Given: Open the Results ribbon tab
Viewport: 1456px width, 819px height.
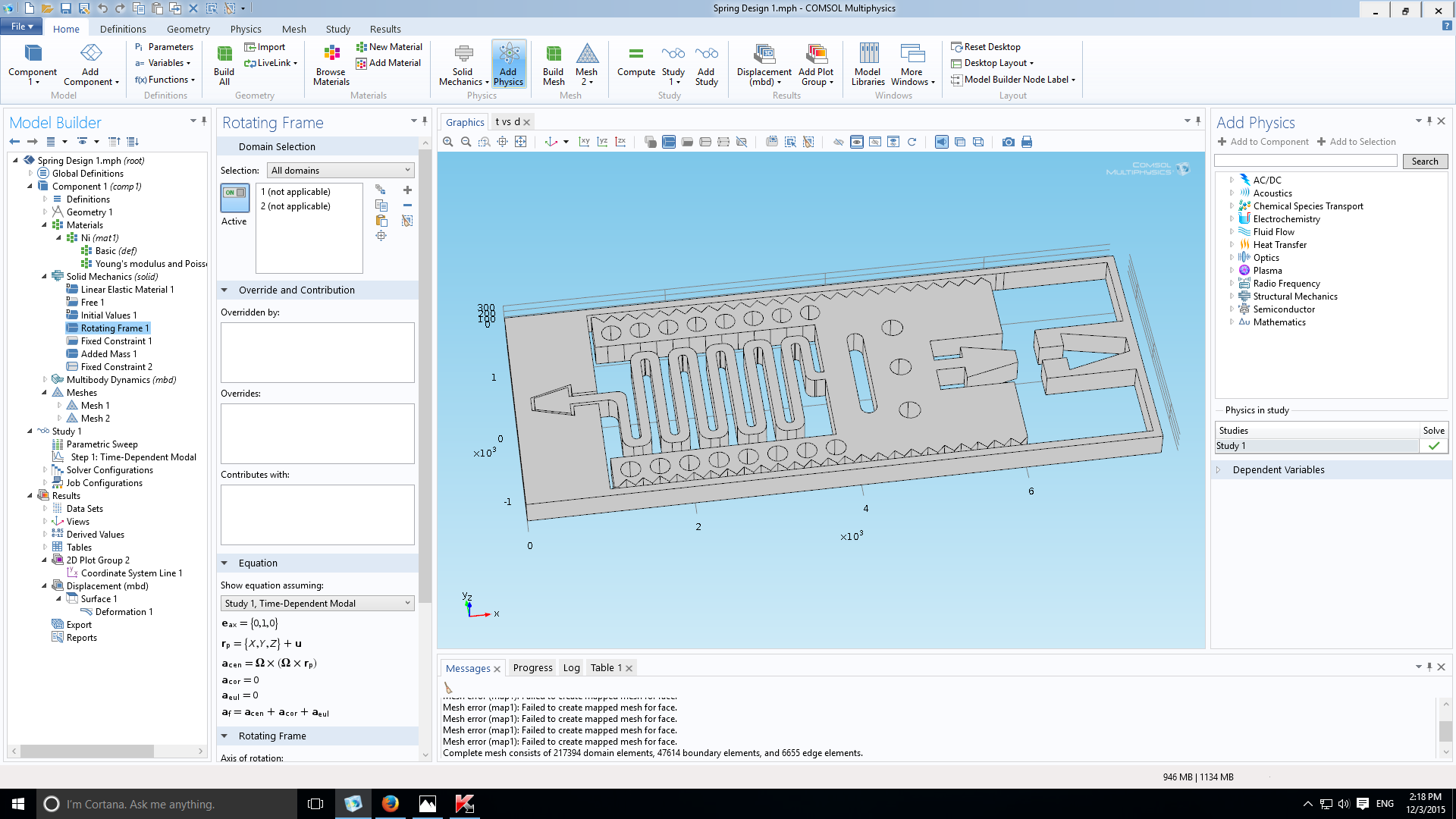Looking at the screenshot, I should point(385,29).
